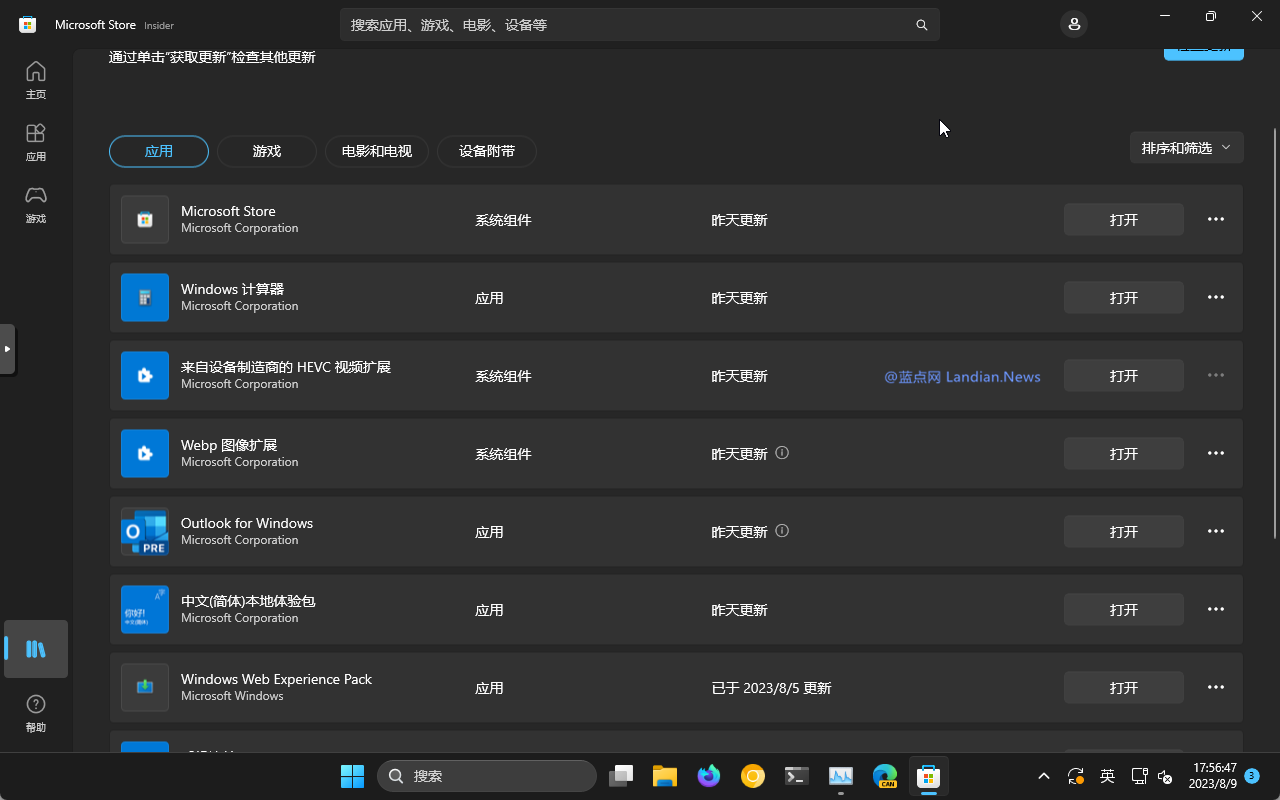Screen dimensions: 1280x800
Task: Open the Apps section in sidebar
Action: pyautogui.click(x=36, y=142)
